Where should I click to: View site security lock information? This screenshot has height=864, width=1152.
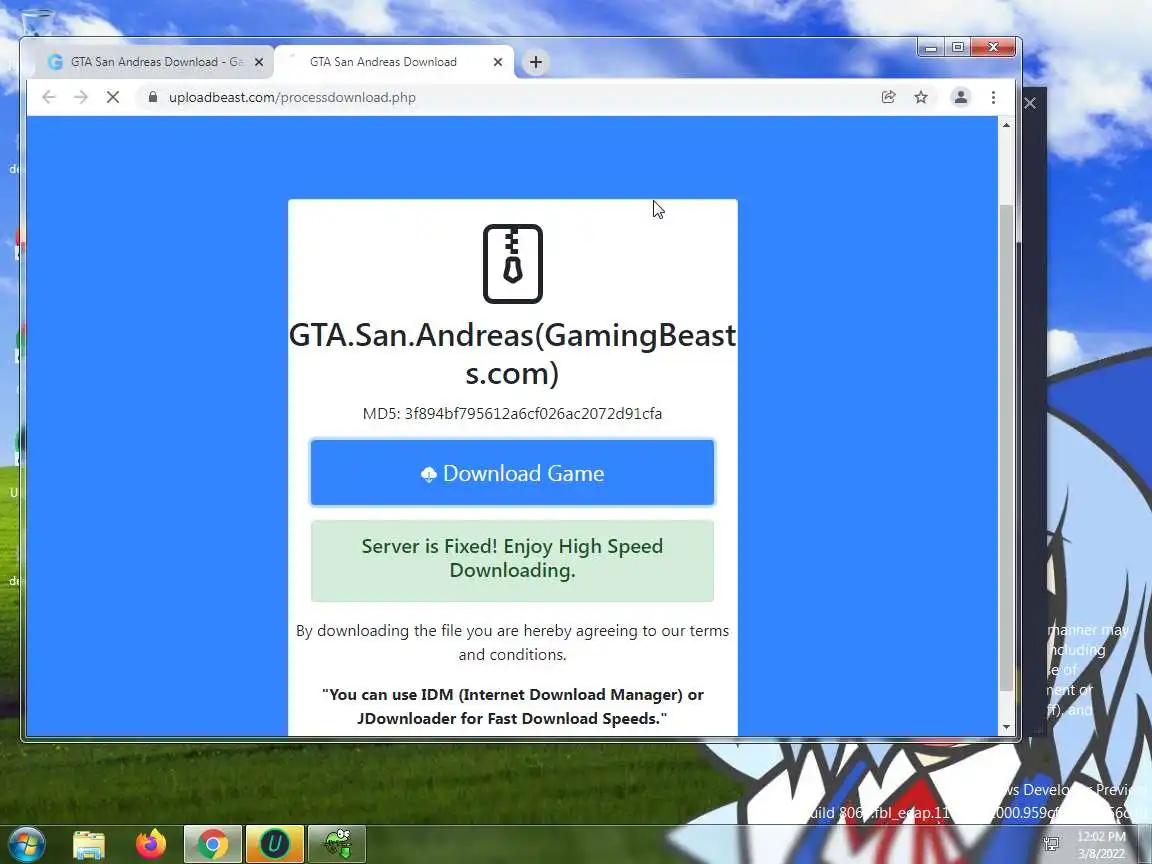tap(153, 97)
